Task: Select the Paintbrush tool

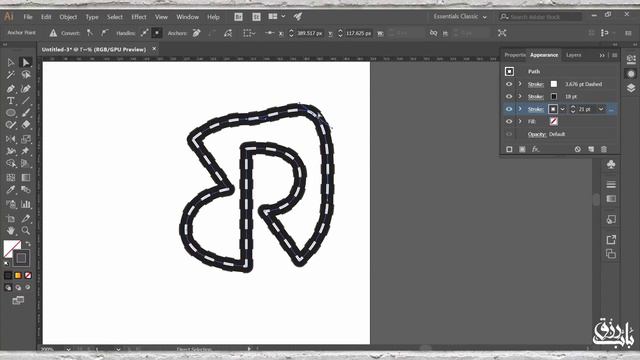Action: [x=26, y=113]
